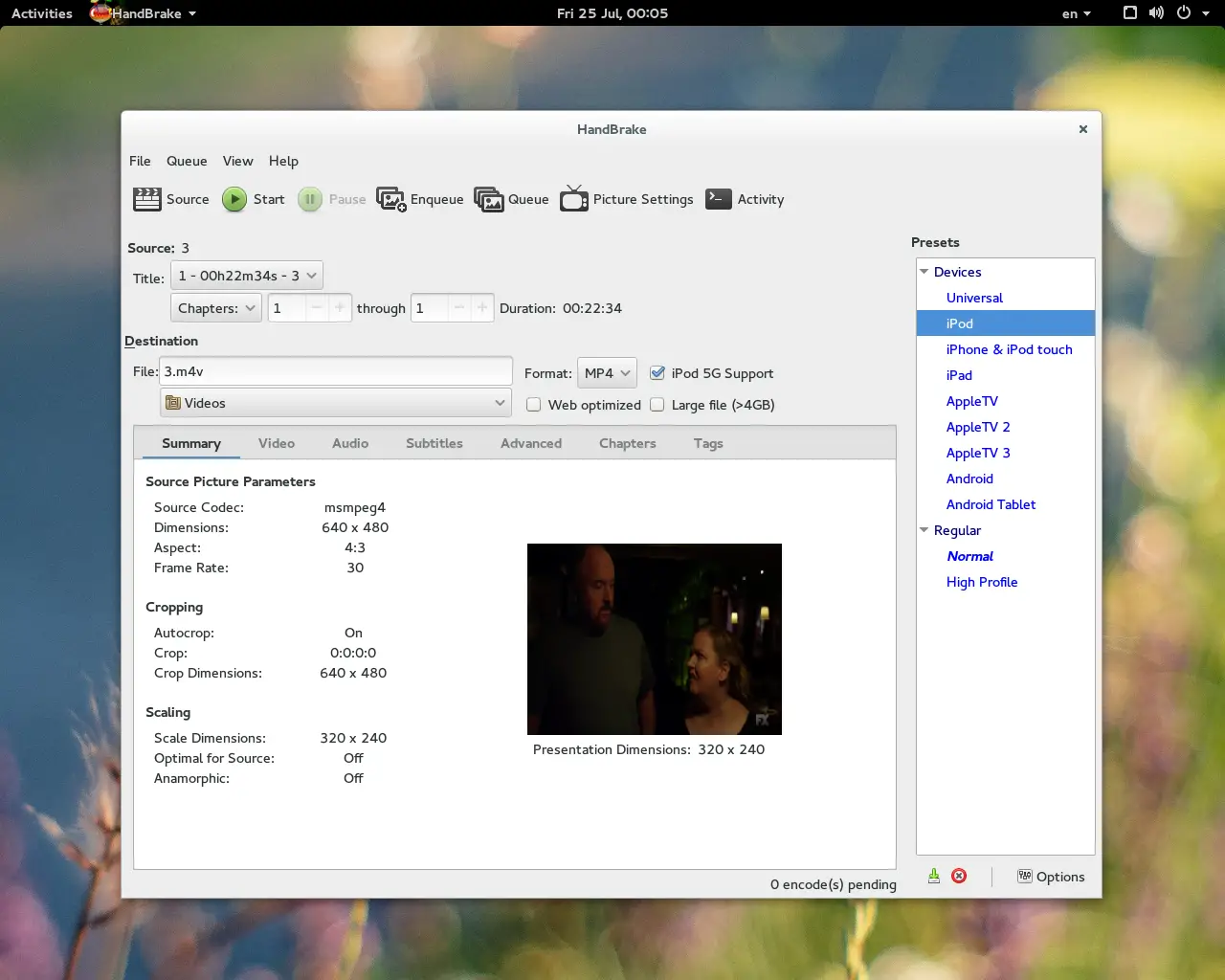Enable Large file (>4GB) checkbox
1225x980 pixels.
[657, 405]
